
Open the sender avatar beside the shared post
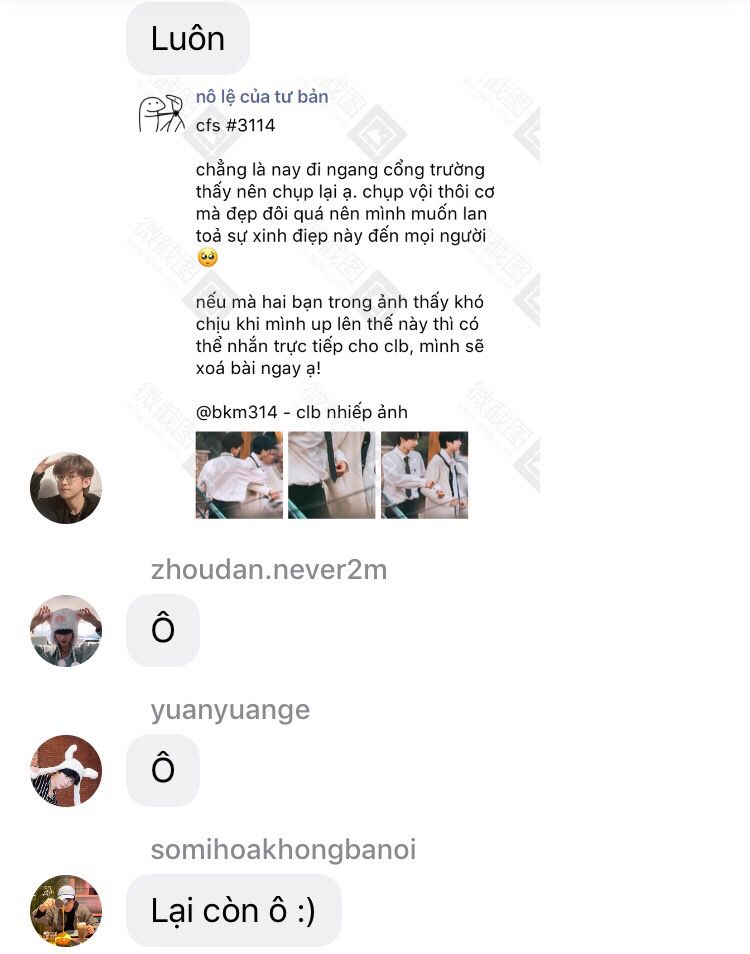66,488
